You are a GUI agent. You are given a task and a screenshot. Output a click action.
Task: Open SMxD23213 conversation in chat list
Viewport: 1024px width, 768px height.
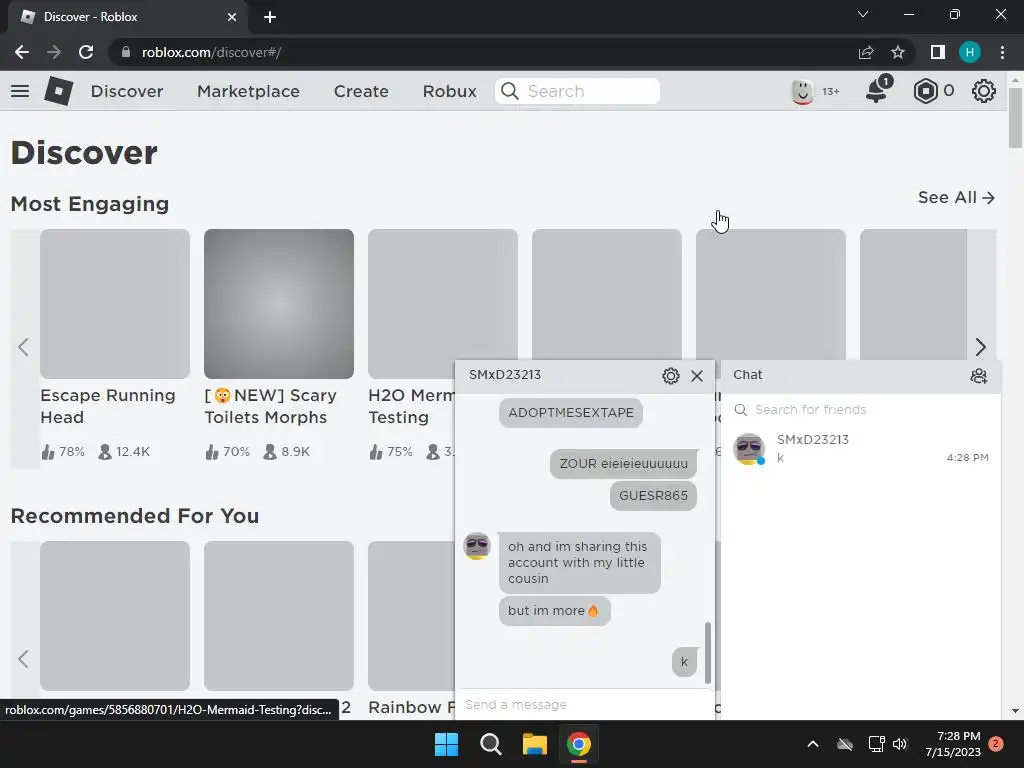click(861, 449)
